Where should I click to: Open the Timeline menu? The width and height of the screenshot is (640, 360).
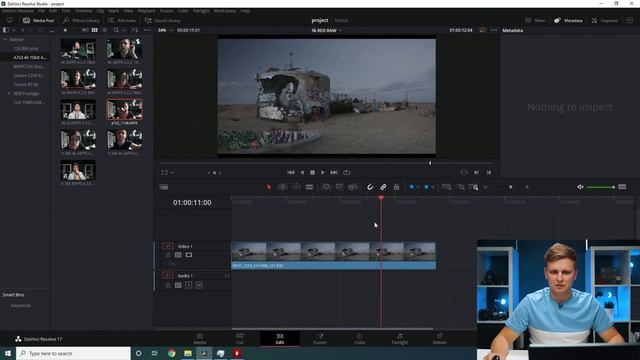click(x=83, y=11)
